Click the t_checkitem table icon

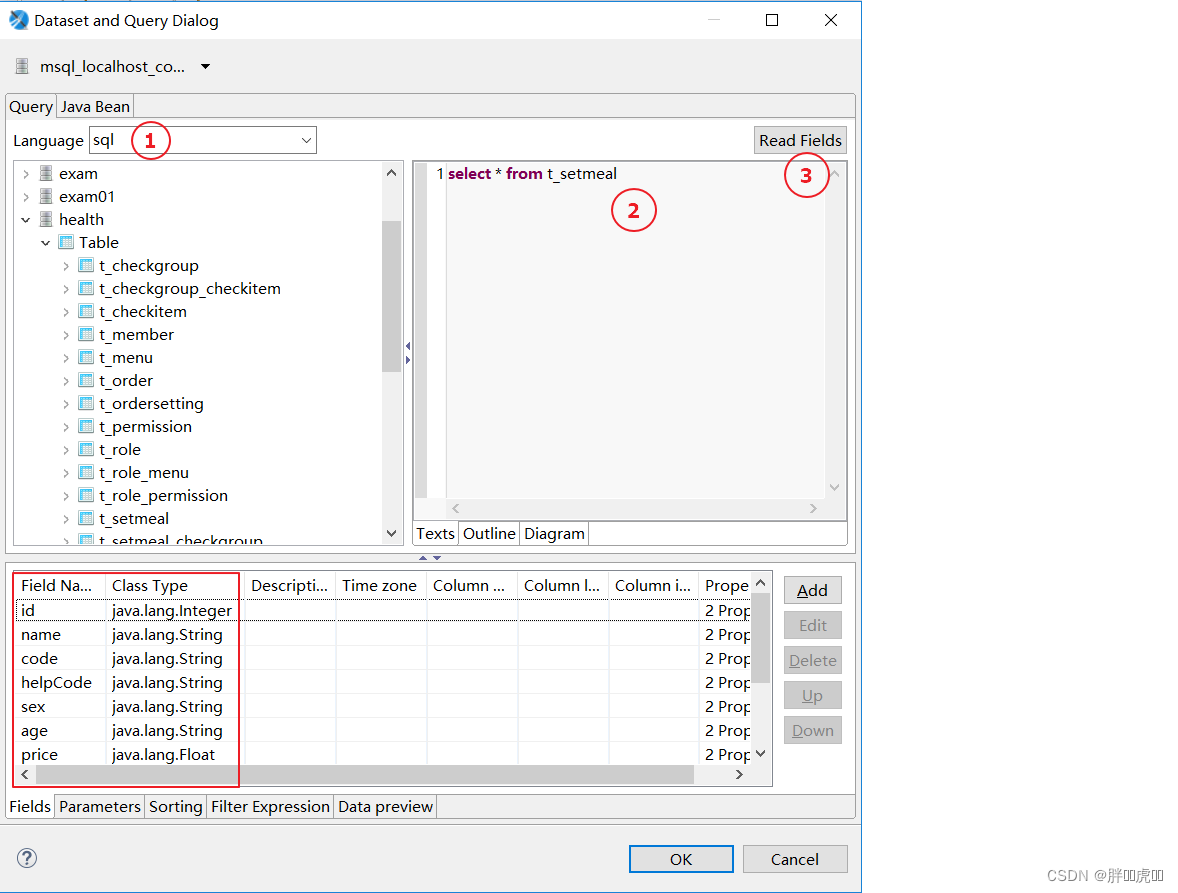pyautogui.click(x=86, y=312)
